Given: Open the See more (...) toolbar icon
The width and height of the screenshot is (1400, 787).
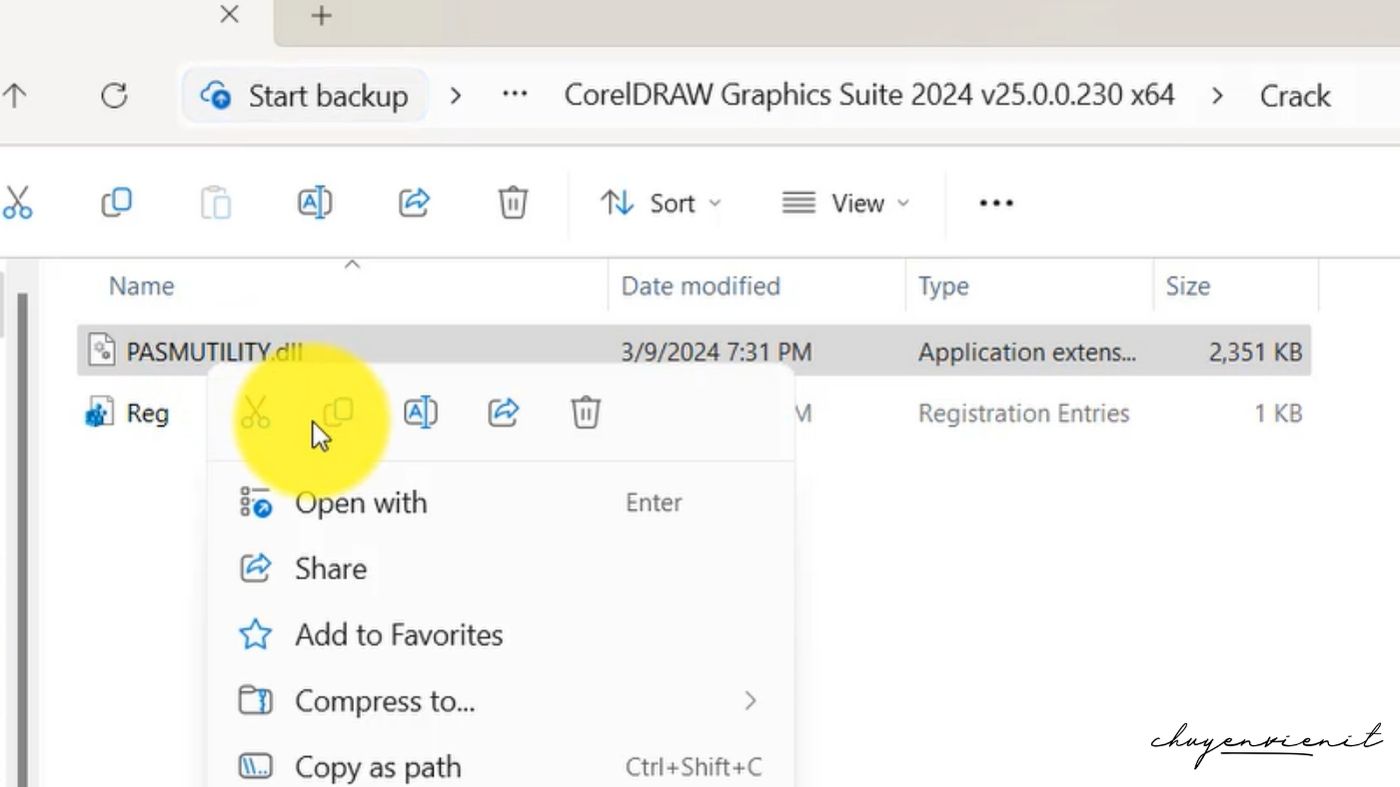Looking at the screenshot, I should tap(995, 203).
